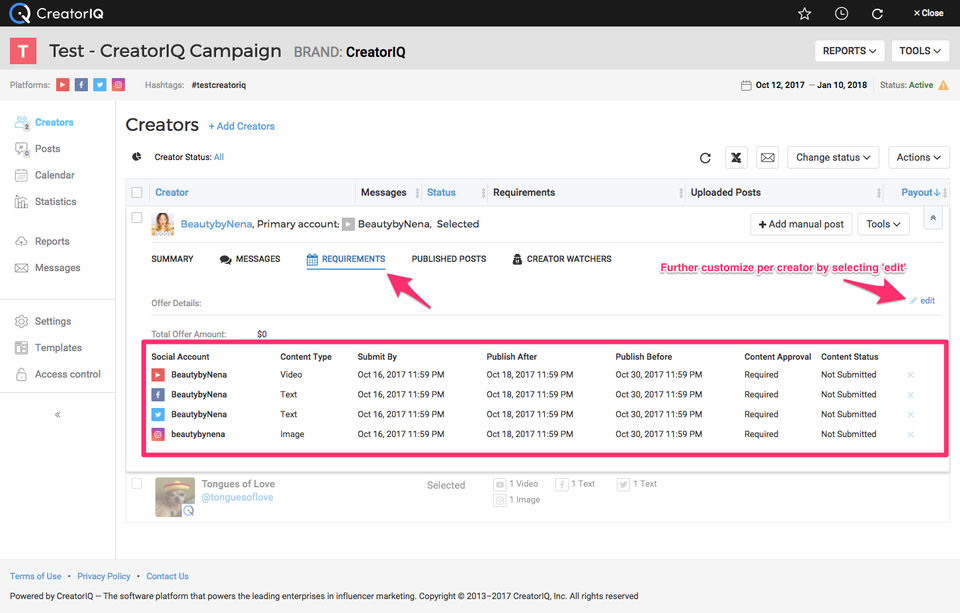Remove the Facebook Text requirement row

coord(910,394)
